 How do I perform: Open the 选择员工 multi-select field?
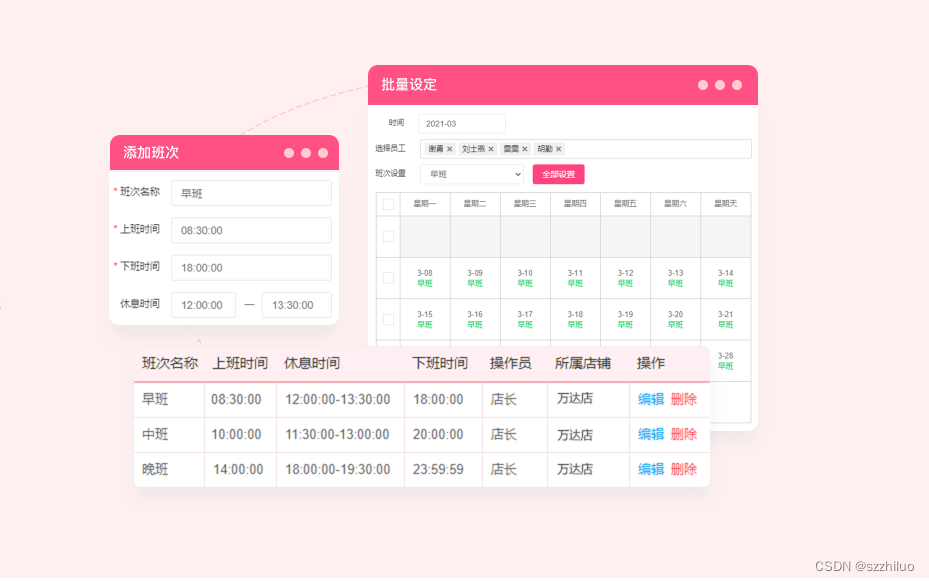pyautogui.click(x=585, y=149)
